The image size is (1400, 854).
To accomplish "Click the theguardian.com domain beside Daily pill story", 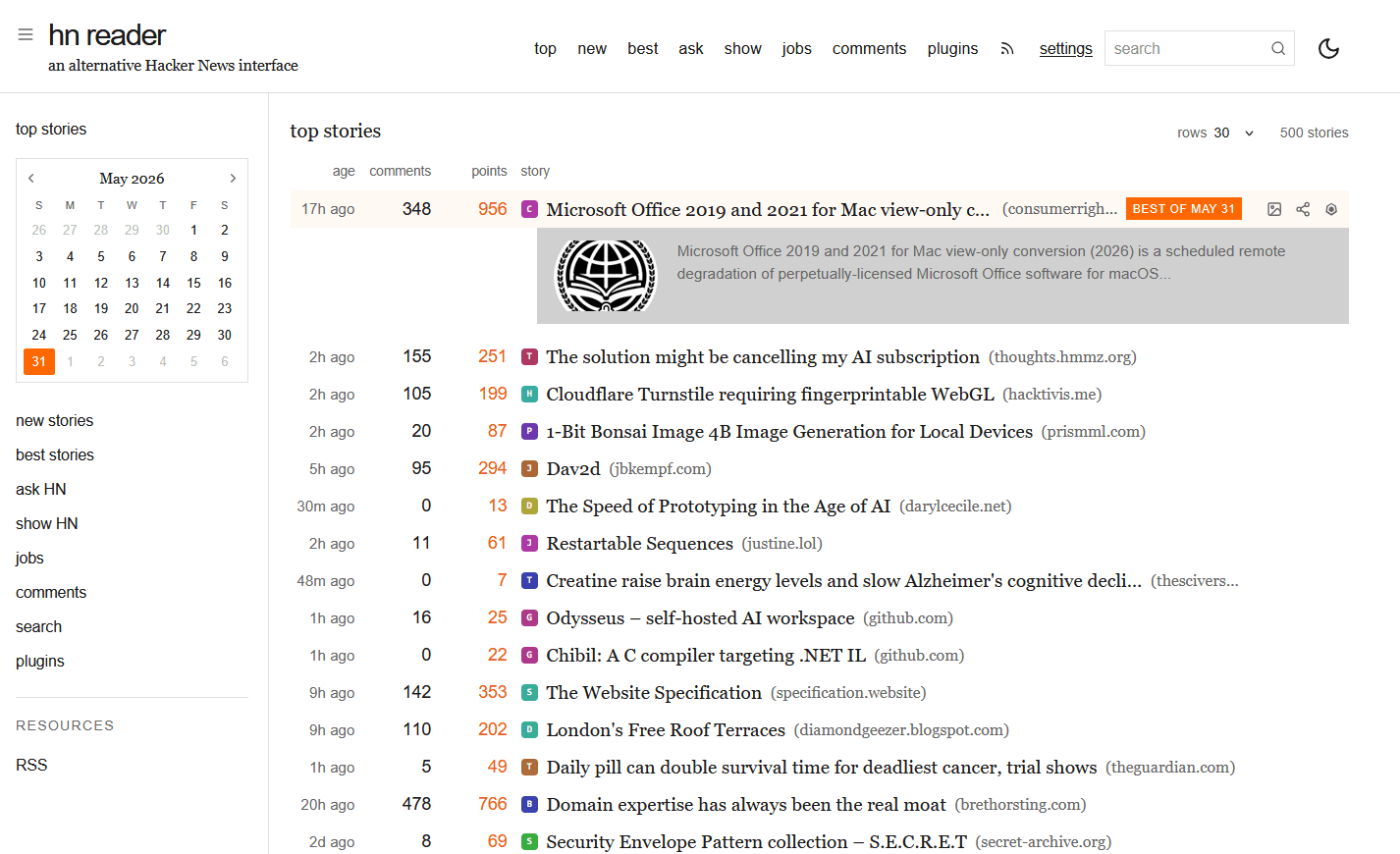I will tap(1170, 767).
